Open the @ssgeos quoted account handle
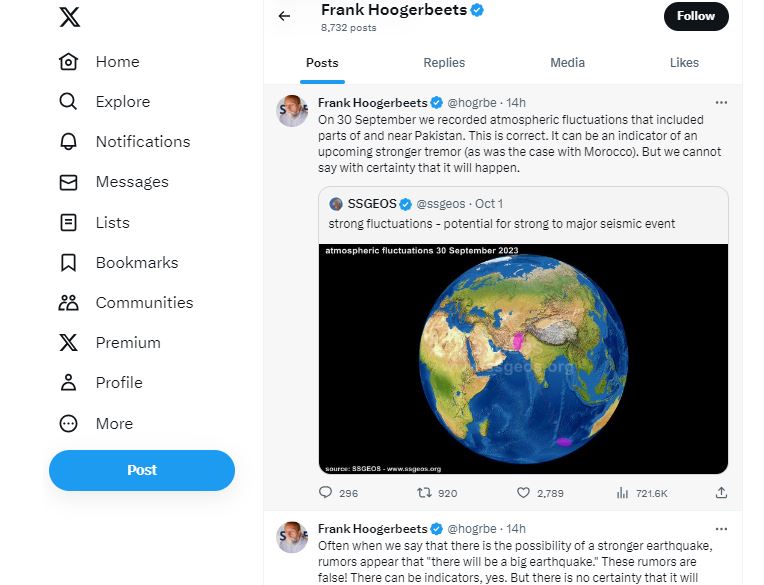Viewport: 764px width, 585px height. 440,204
